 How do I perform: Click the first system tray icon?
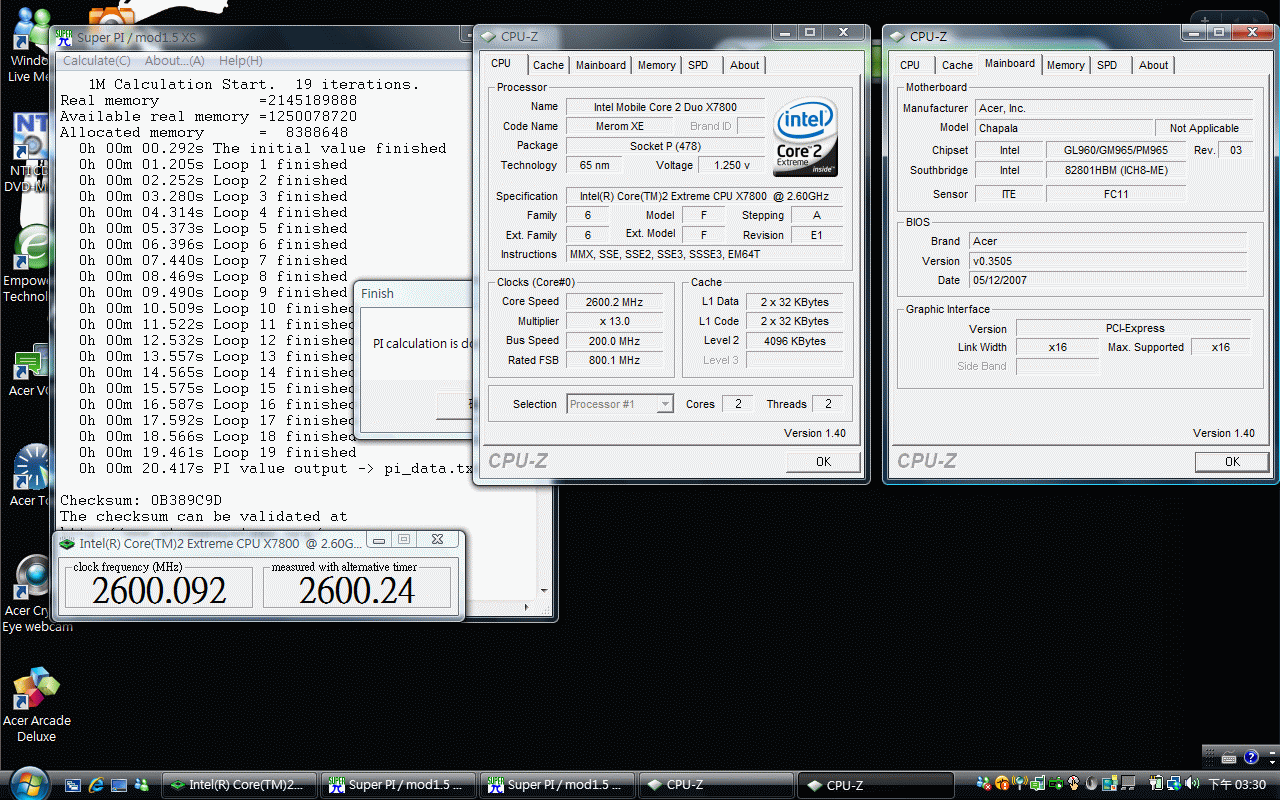click(x=985, y=785)
